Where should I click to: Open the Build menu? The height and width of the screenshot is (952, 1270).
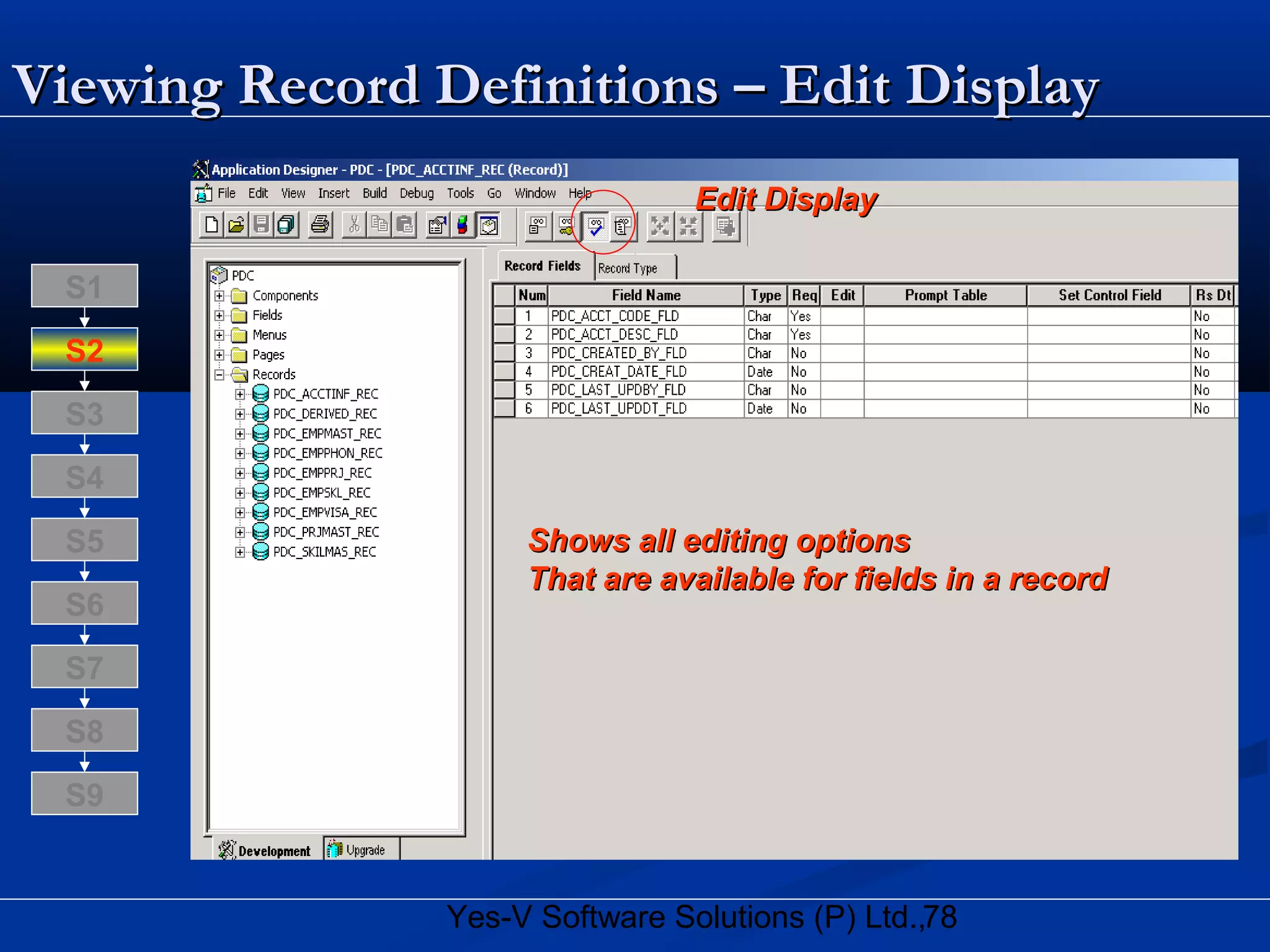coord(375,193)
